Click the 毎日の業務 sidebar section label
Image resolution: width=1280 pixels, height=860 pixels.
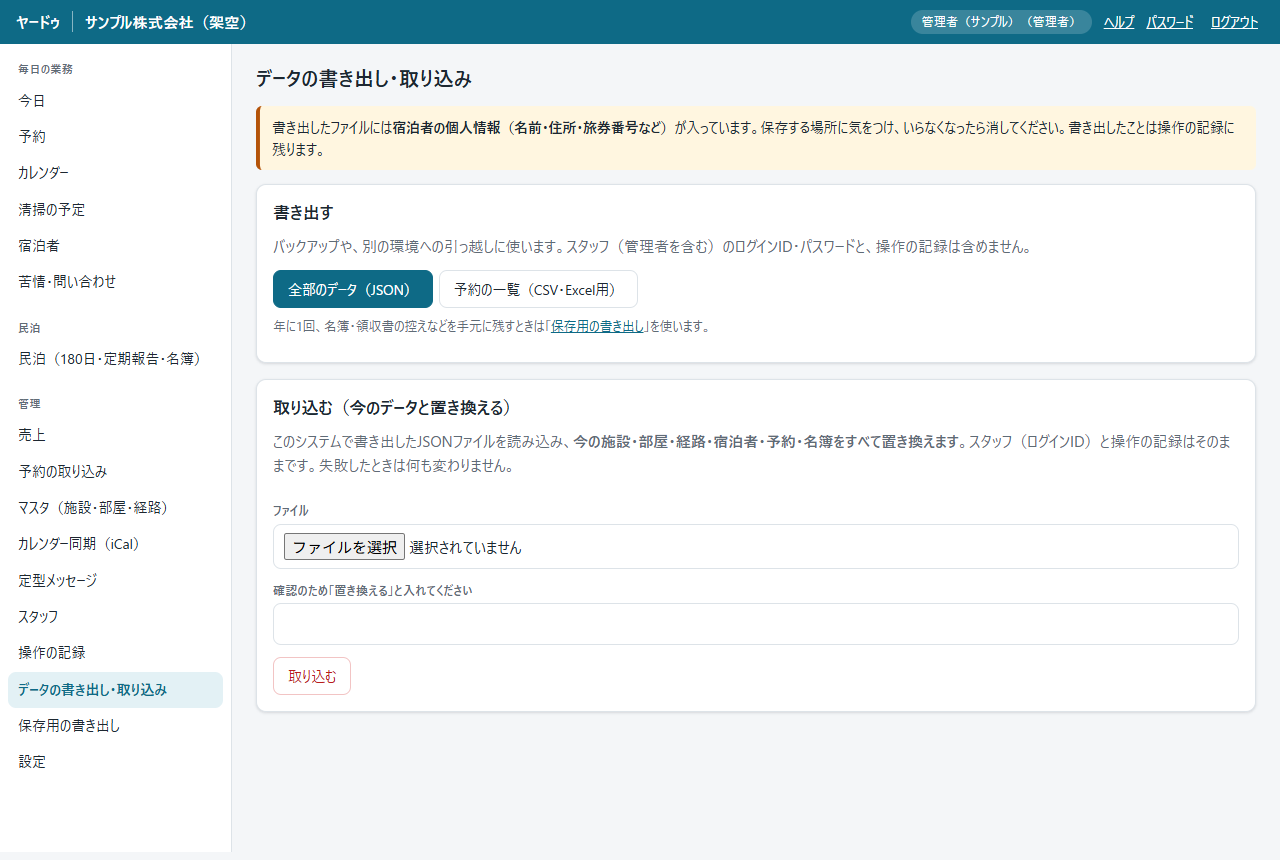point(46,69)
